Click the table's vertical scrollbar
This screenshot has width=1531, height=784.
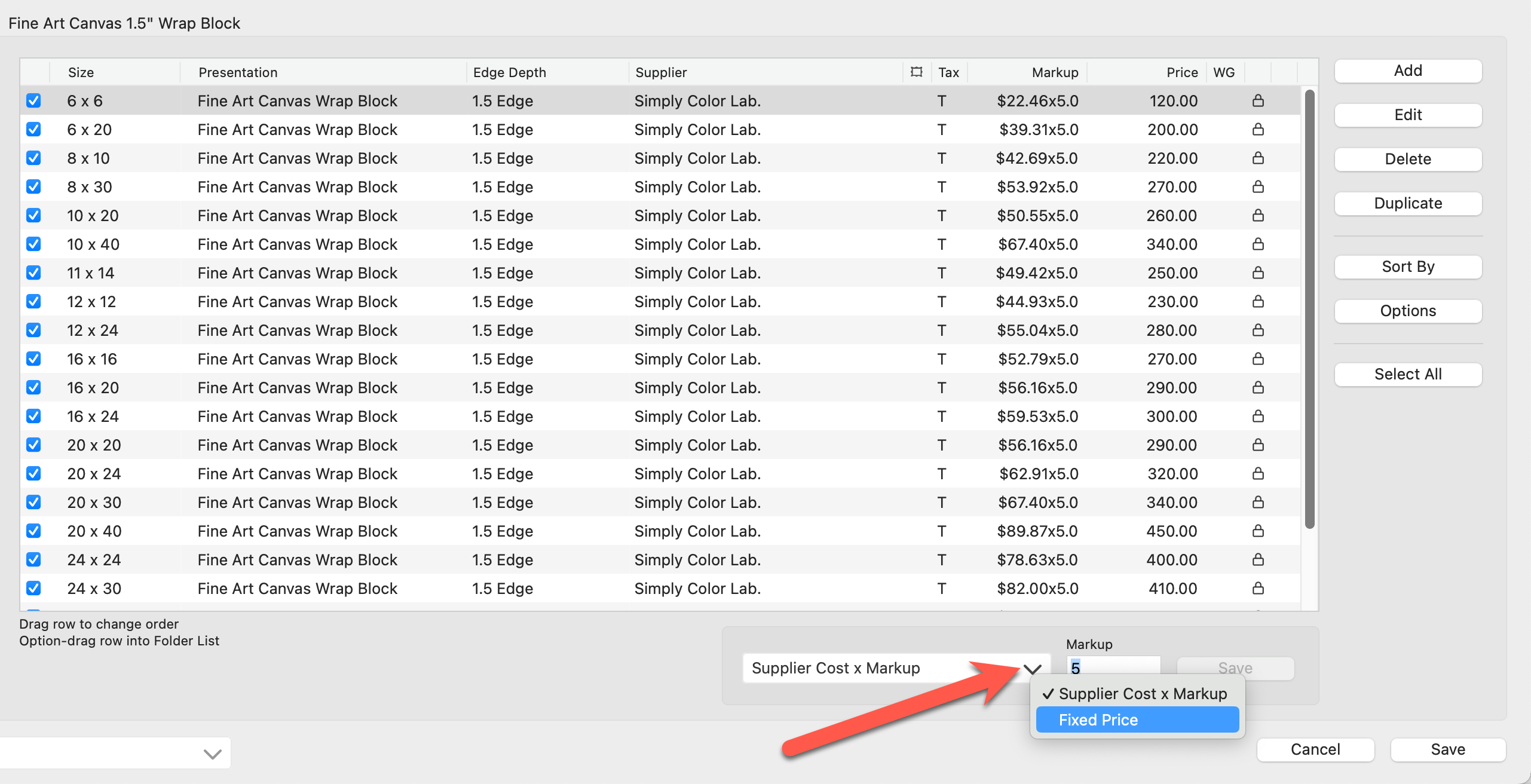tap(1309, 308)
